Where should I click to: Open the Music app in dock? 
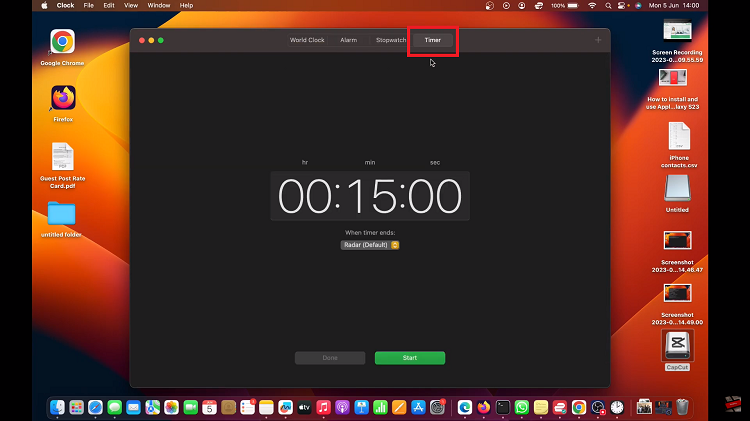(323, 407)
